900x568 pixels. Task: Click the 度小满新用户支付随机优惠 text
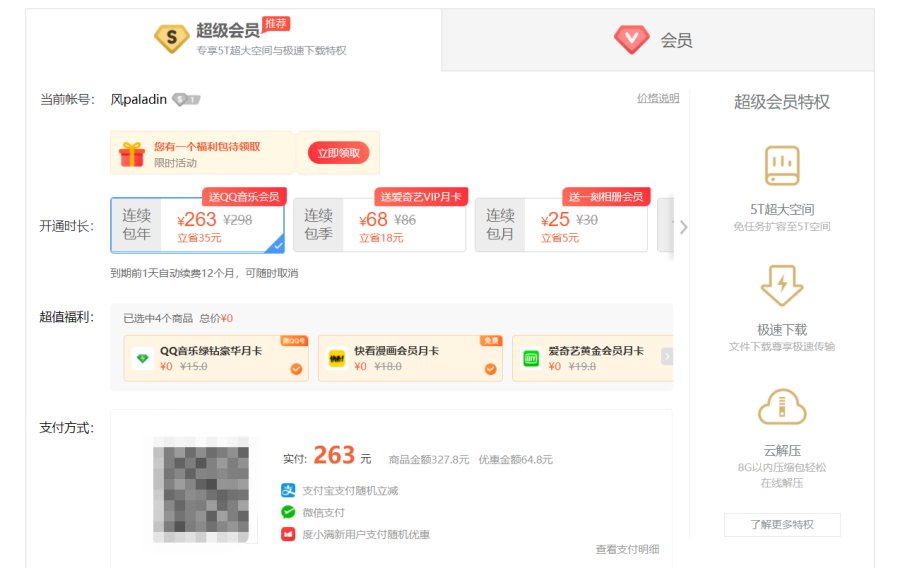pyautogui.click(x=366, y=534)
